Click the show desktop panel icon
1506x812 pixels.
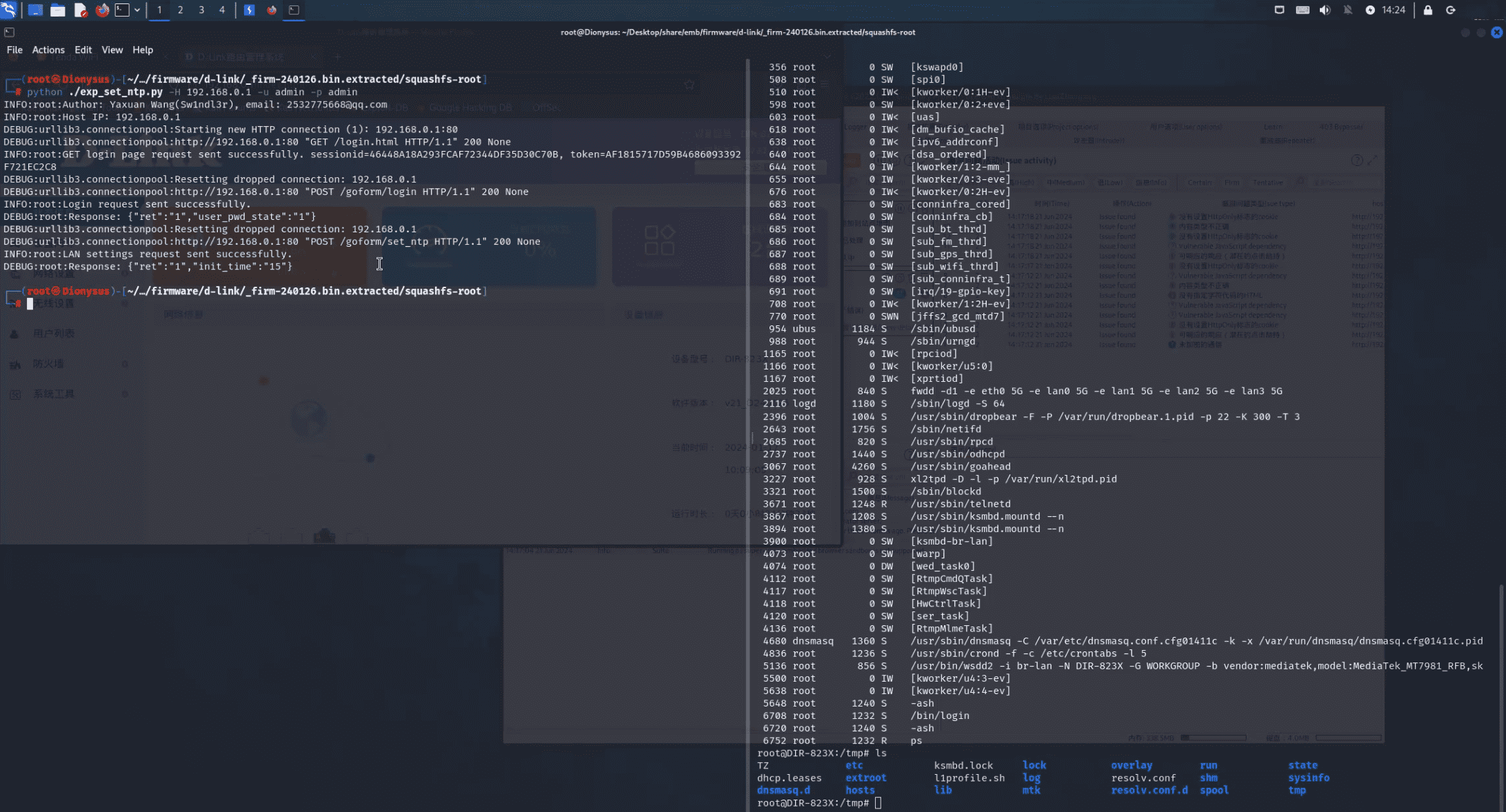(x=35, y=10)
